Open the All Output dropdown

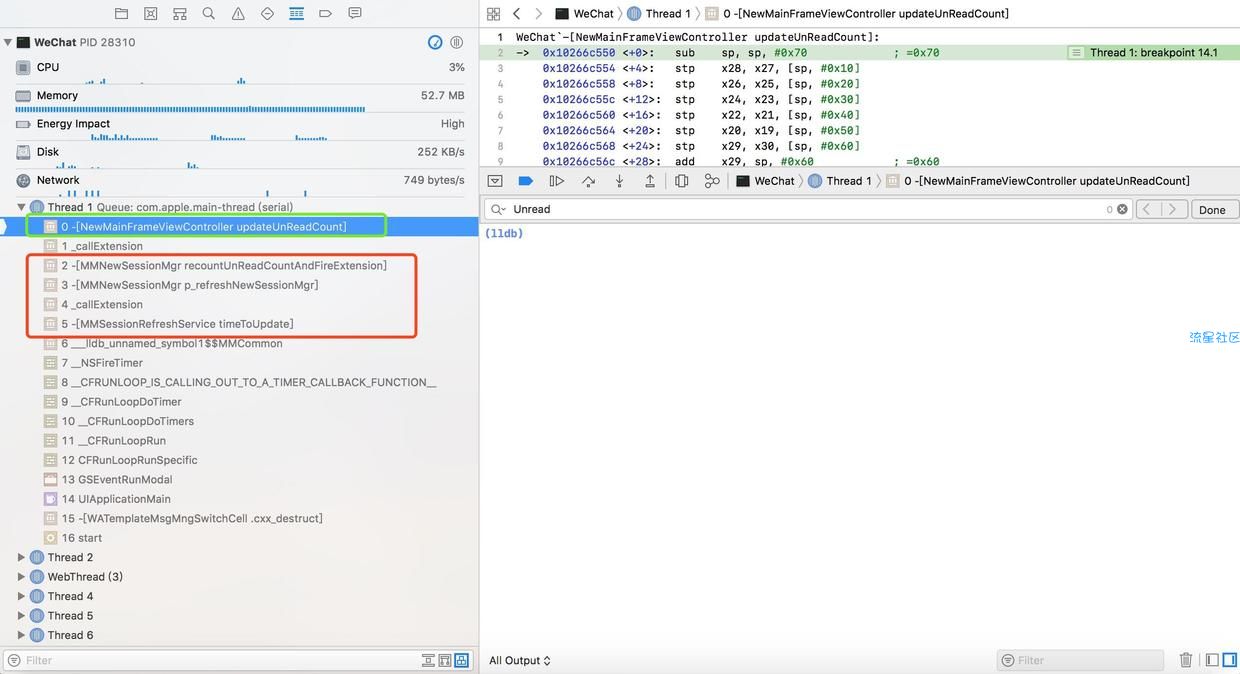[x=520, y=660]
